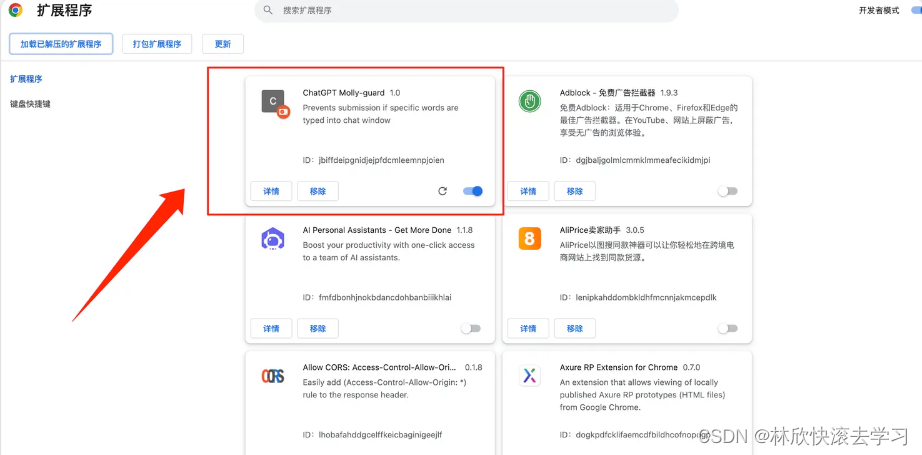Click the 更新 button
The width and height of the screenshot is (922, 455).
click(x=223, y=44)
